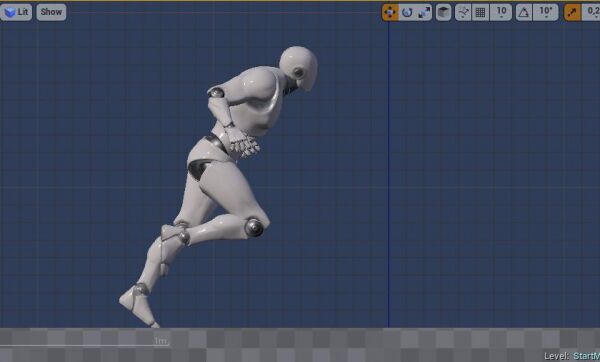The image size is (600, 362).
Task: Select the translate (move) tool
Action: pyautogui.click(x=390, y=13)
